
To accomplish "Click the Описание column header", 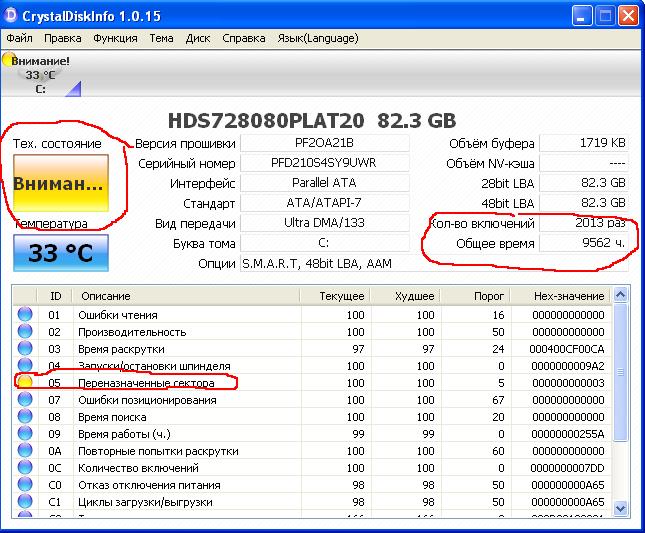I will [x=186, y=296].
